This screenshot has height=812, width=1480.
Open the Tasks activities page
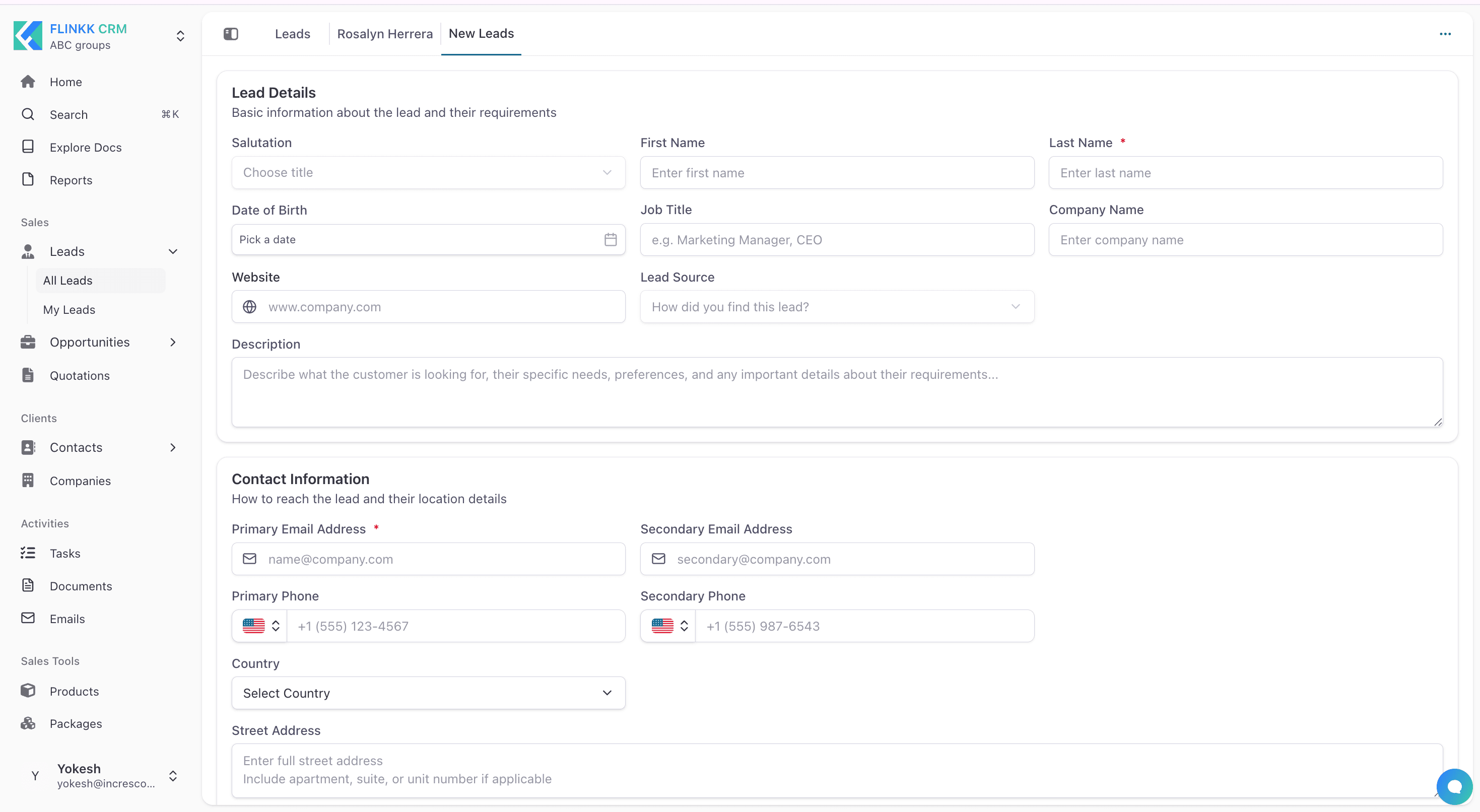pos(65,553)
